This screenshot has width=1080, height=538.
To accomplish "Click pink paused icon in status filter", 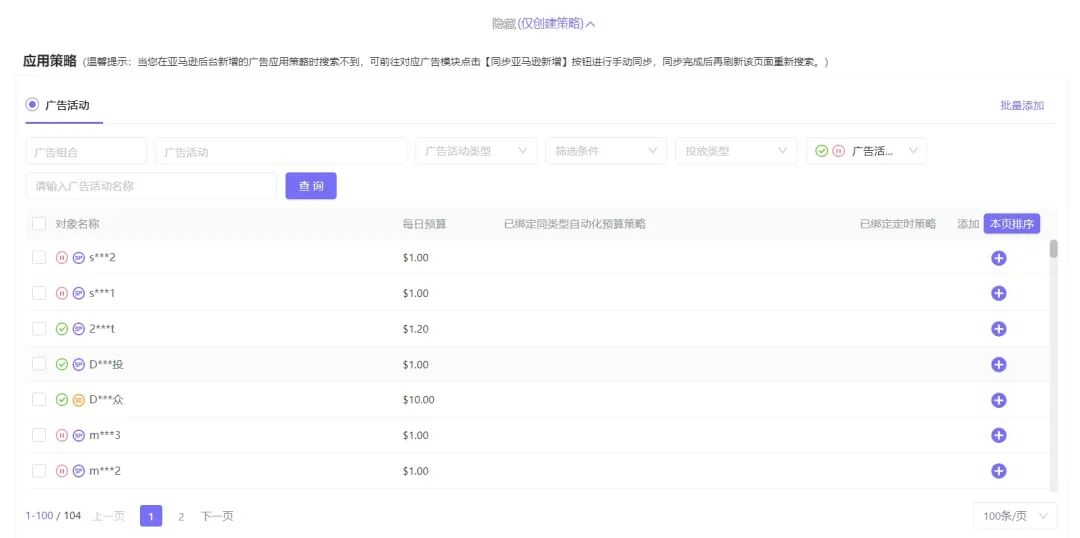I will click(838, 151).
